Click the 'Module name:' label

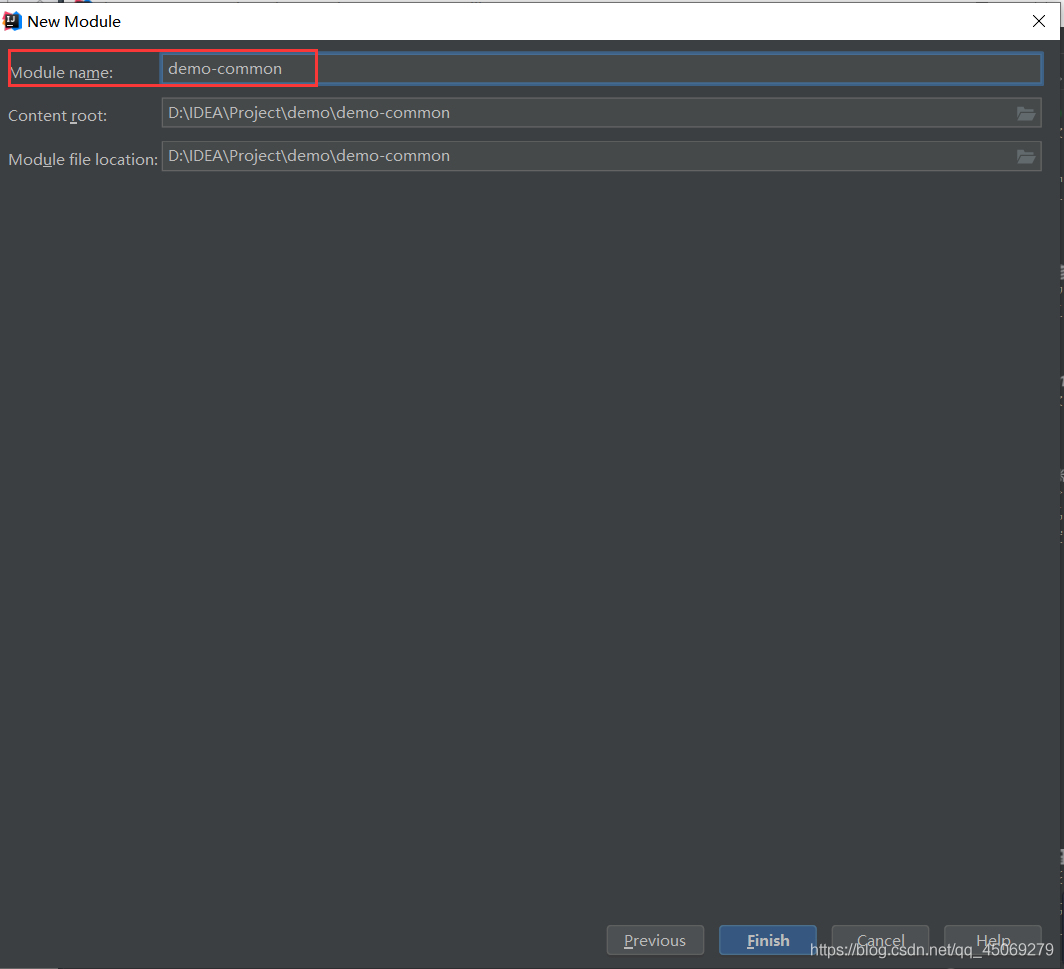coord(62,73)
